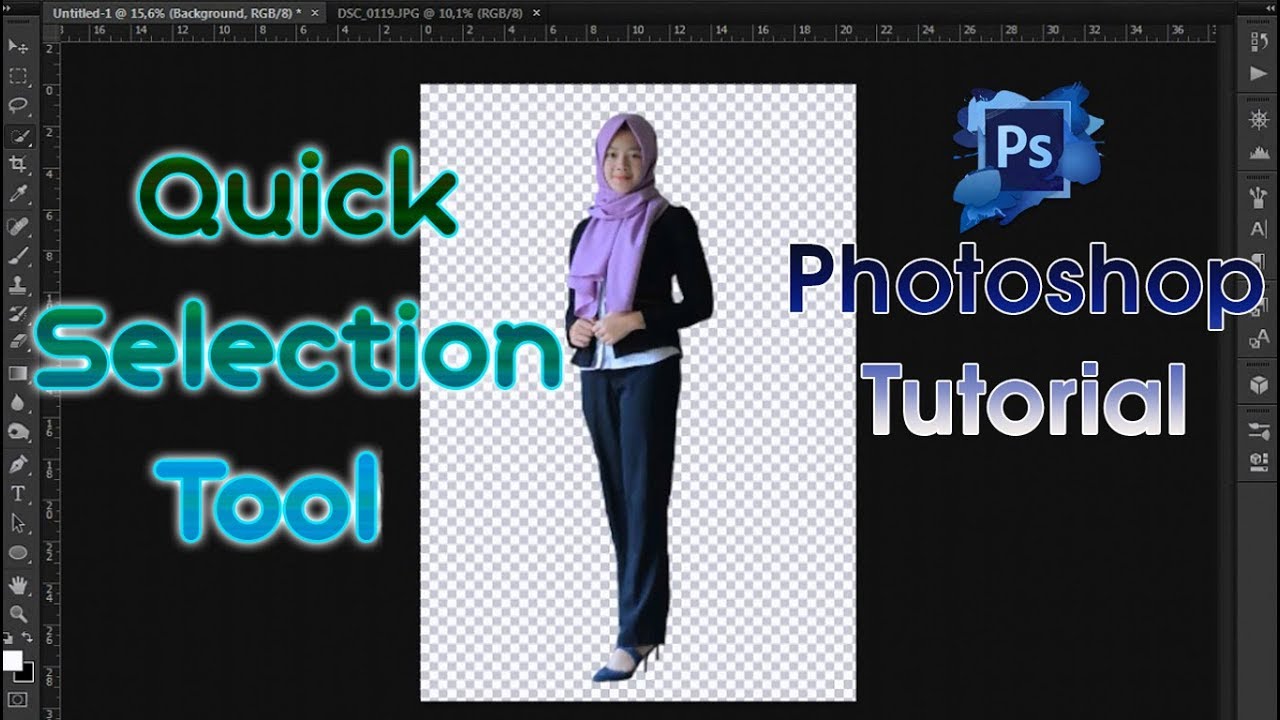Select the Dodge tool

click(18, 432)
